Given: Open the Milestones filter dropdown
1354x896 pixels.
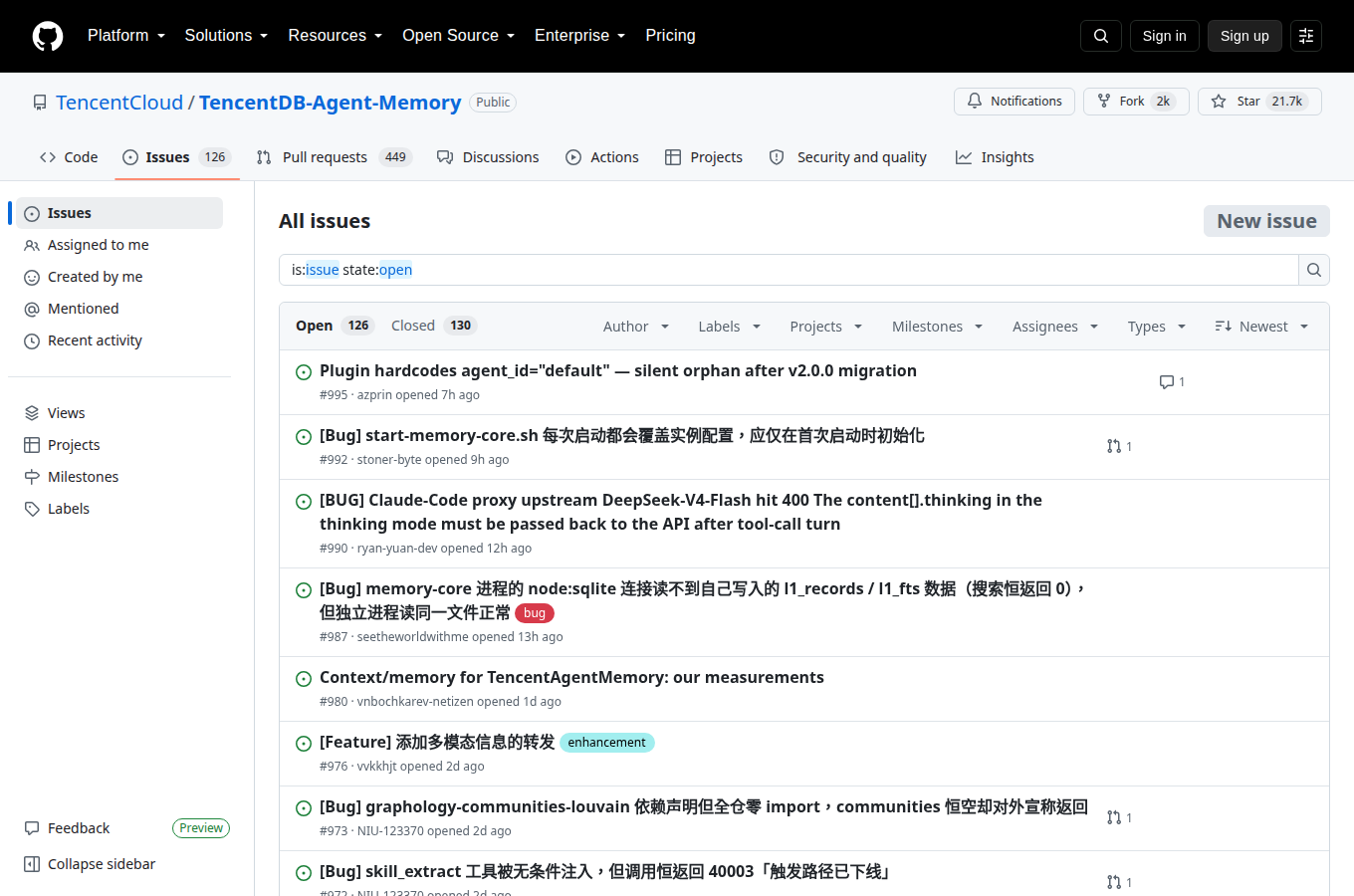Looking at the screenshot, I should point(938,327).
